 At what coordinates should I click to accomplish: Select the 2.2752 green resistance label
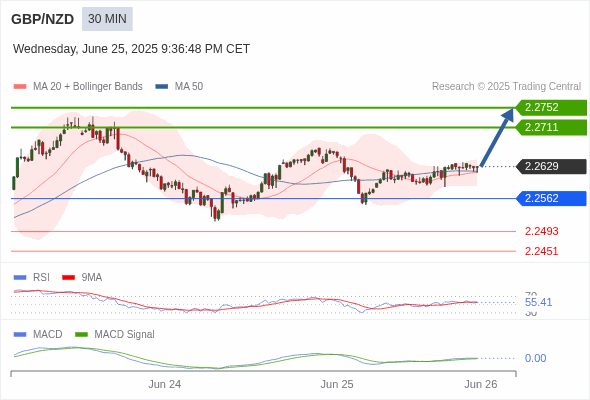click(551, 108)
